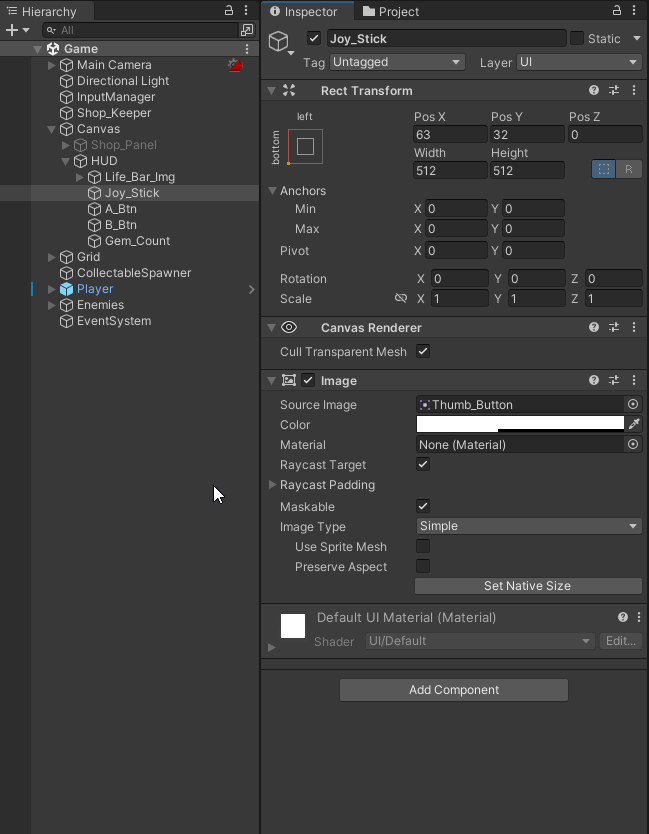Open Image component help reference
The image size is (649, 834).
[594, 380]
